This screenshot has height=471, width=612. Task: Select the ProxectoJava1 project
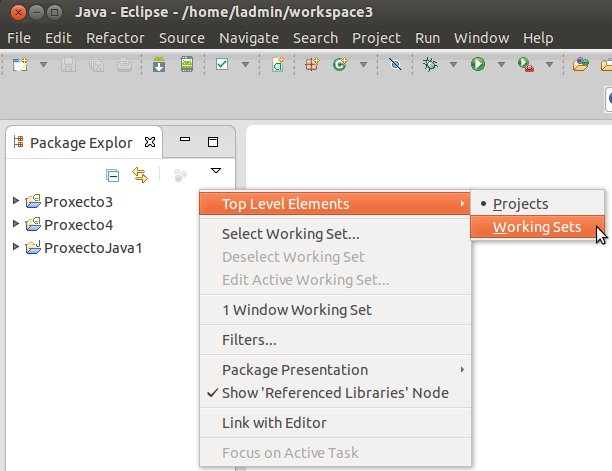tap(93, 248)
